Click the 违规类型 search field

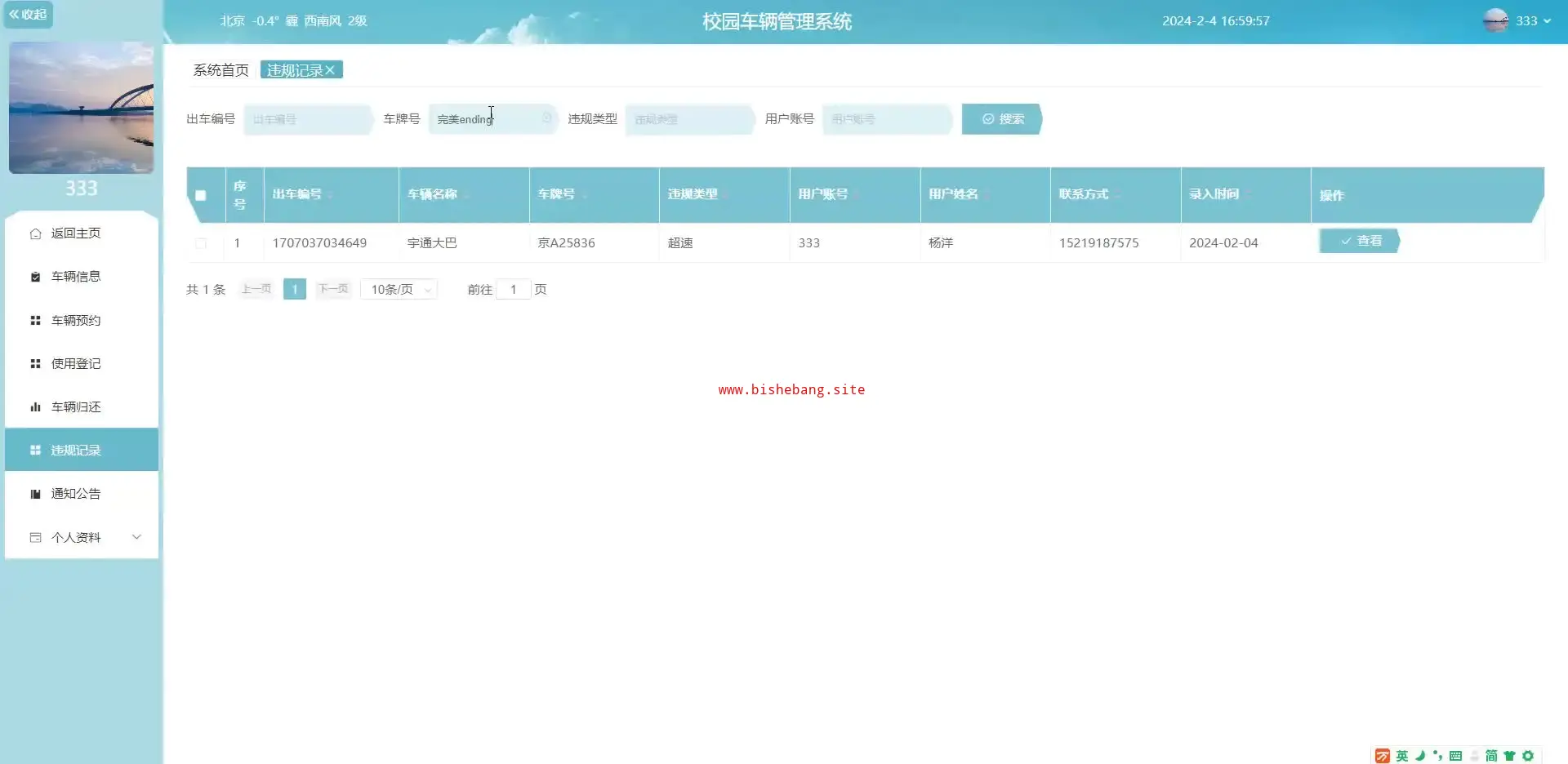[x=690, y=119]
